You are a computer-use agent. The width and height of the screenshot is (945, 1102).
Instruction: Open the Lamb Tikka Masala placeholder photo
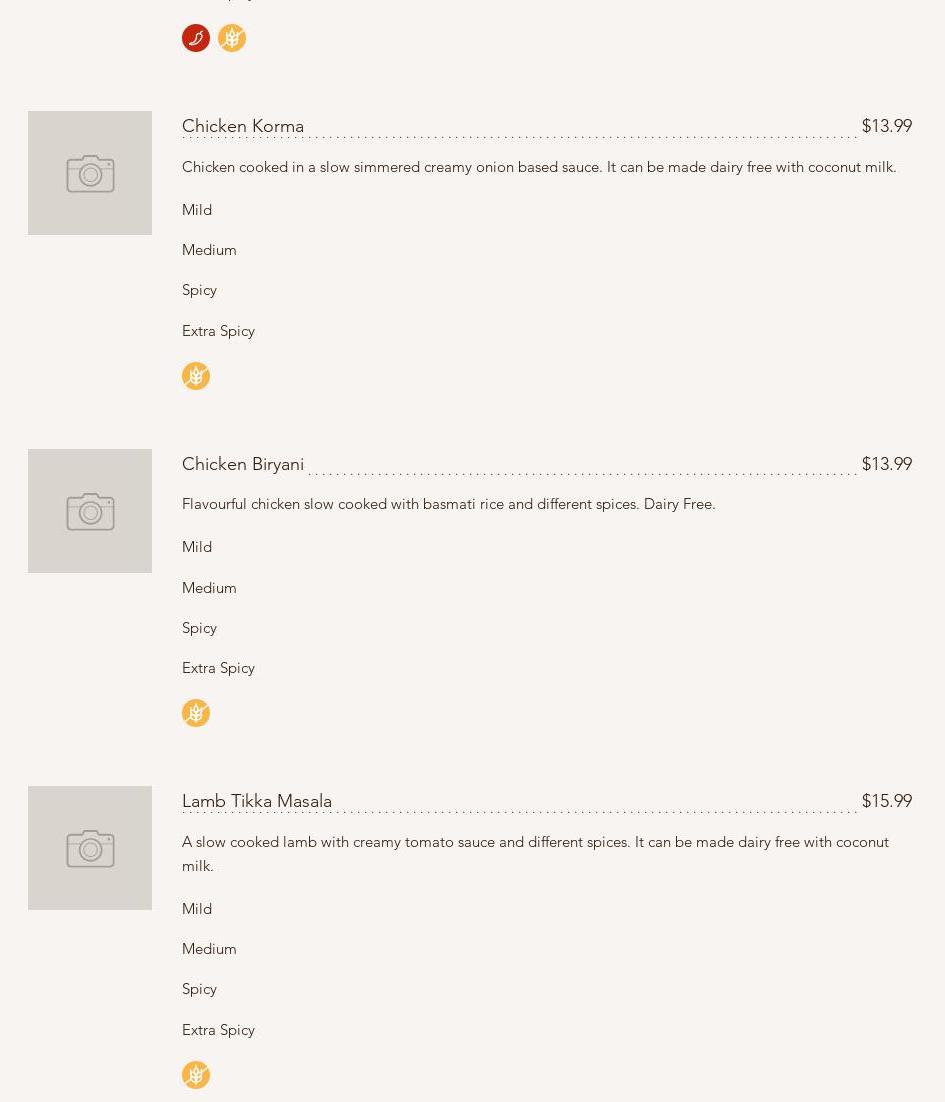(90, 848)
